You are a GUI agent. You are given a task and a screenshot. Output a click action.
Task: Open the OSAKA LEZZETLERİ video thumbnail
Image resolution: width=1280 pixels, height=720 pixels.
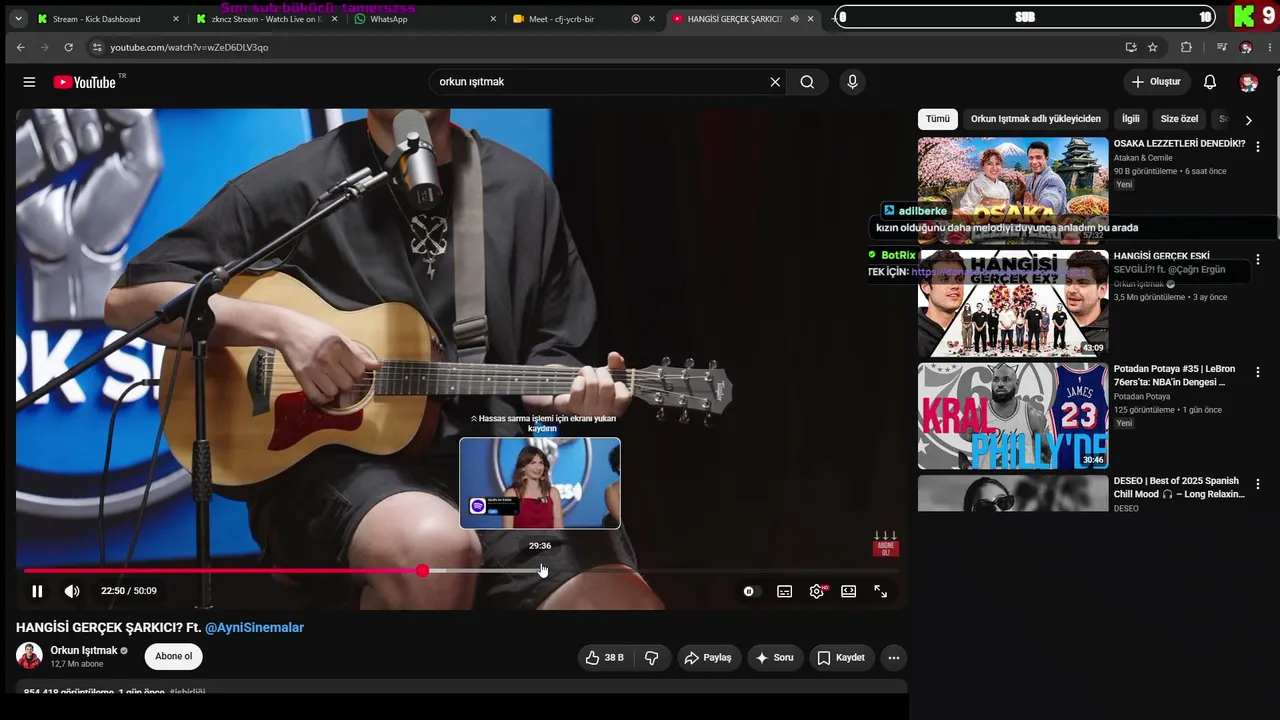tap(1013, 190)
